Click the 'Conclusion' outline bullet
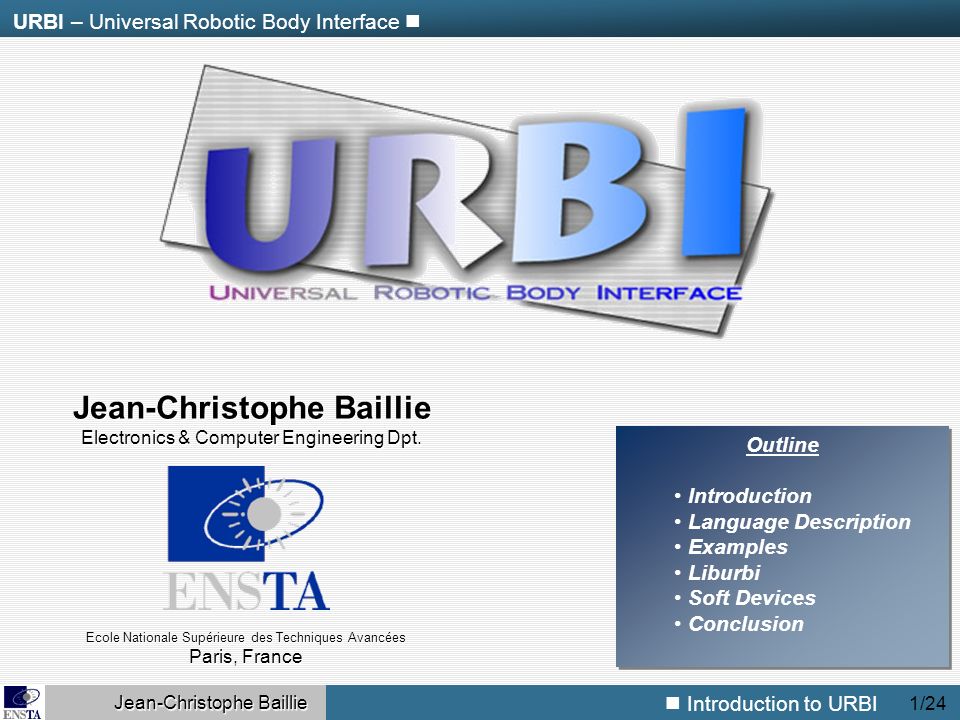The height and width of the screenshot is (720, 960). pos(746,623)
